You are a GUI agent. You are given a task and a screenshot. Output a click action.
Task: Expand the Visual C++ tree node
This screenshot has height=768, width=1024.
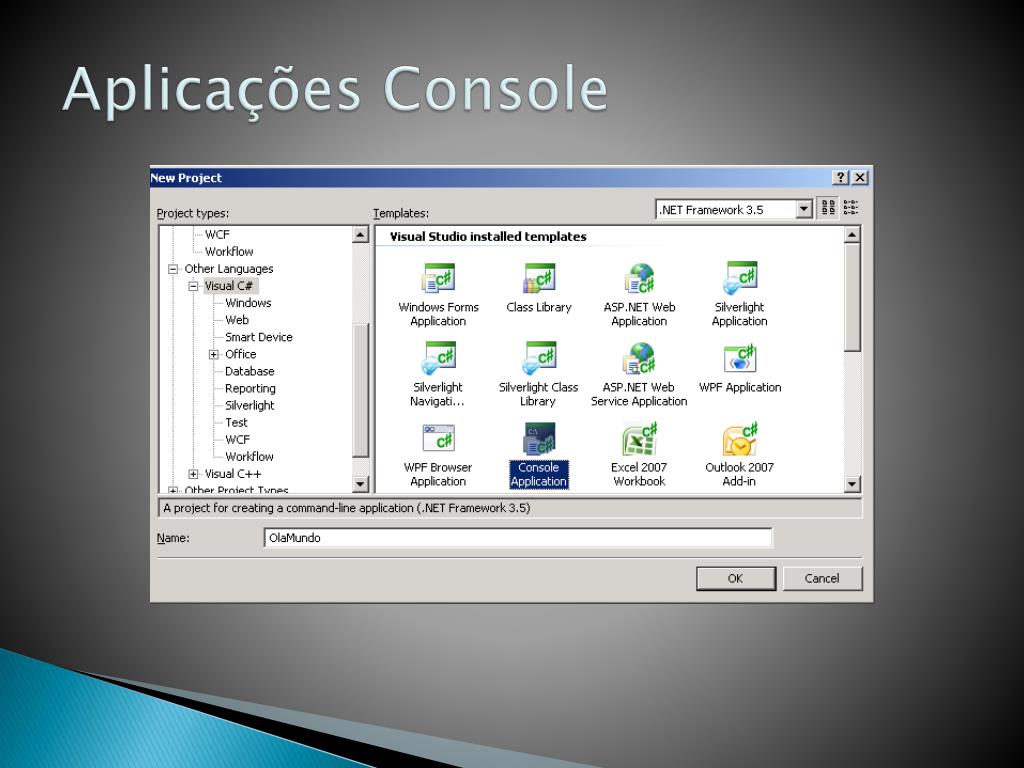(x=193, y=474)
